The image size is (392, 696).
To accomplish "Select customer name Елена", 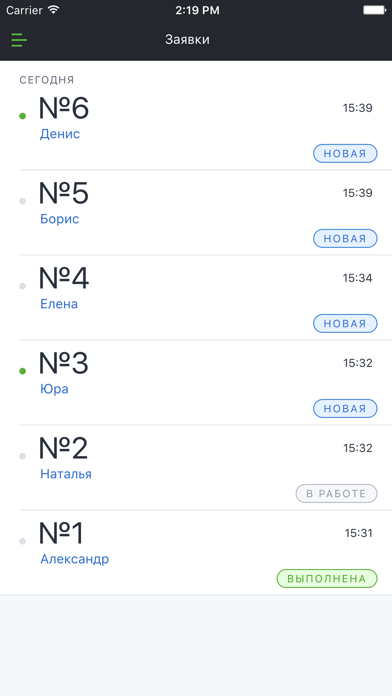I will (59, 304).
